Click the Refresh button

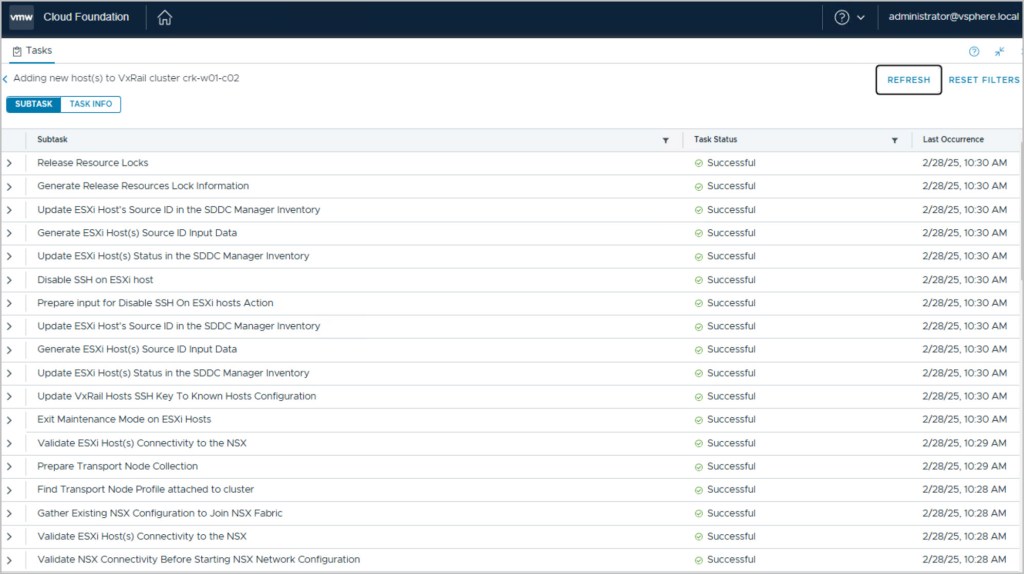click(908, 80)
